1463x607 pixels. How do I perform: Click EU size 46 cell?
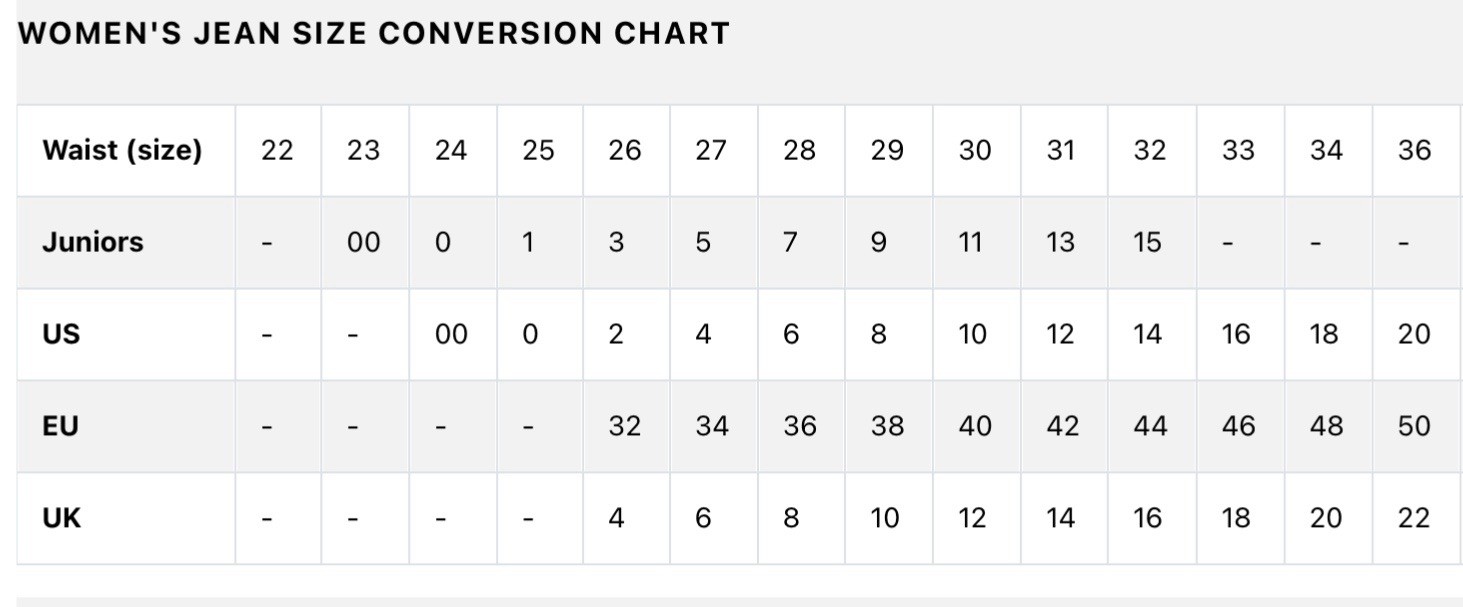pyautogui.click(x=1237, y=427)
